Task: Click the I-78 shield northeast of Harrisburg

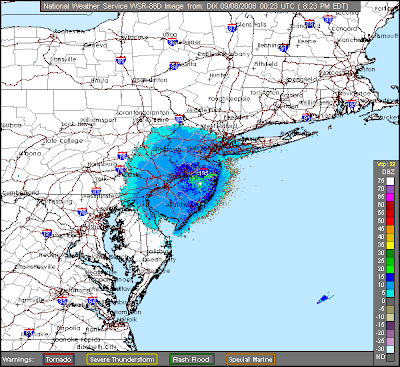Action: (123, 155)
